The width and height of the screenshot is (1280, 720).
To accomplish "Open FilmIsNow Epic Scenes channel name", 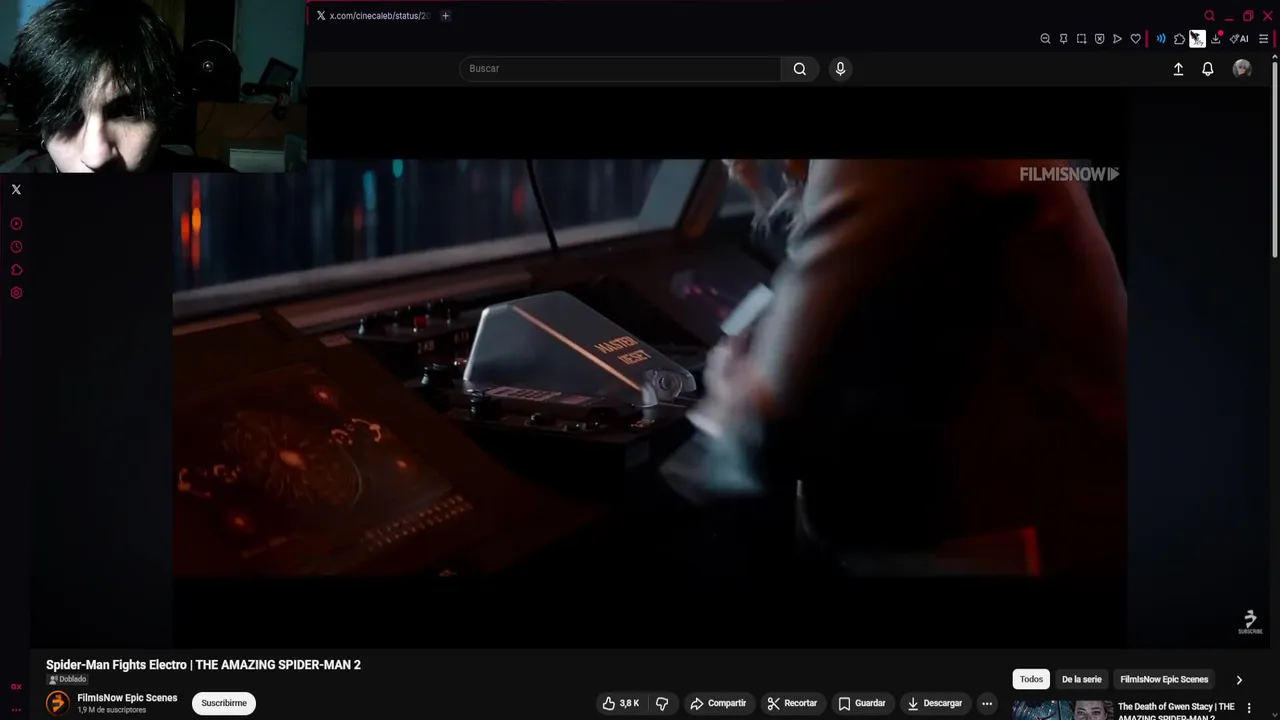I will (x=127, y=698).
